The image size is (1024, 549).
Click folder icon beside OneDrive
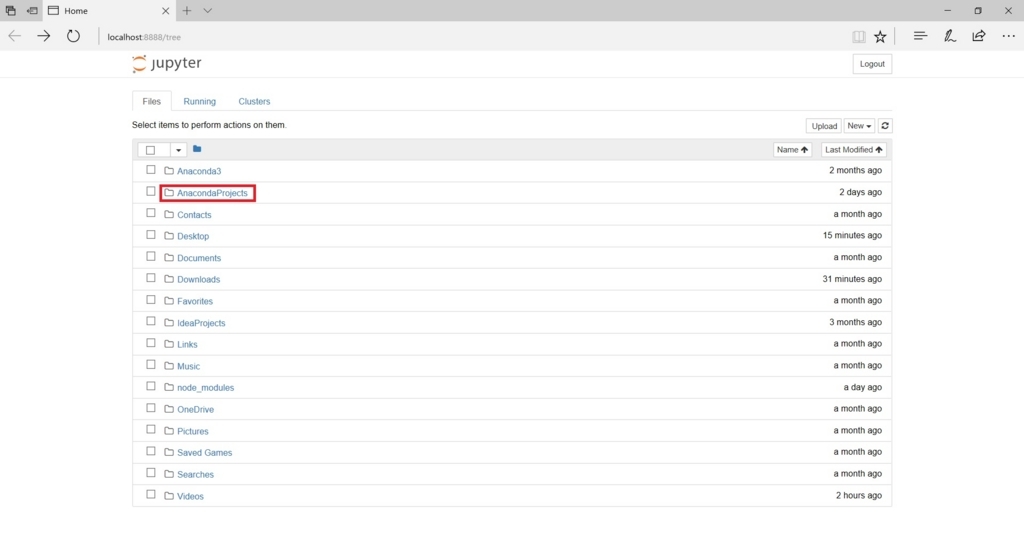point(169,409)
